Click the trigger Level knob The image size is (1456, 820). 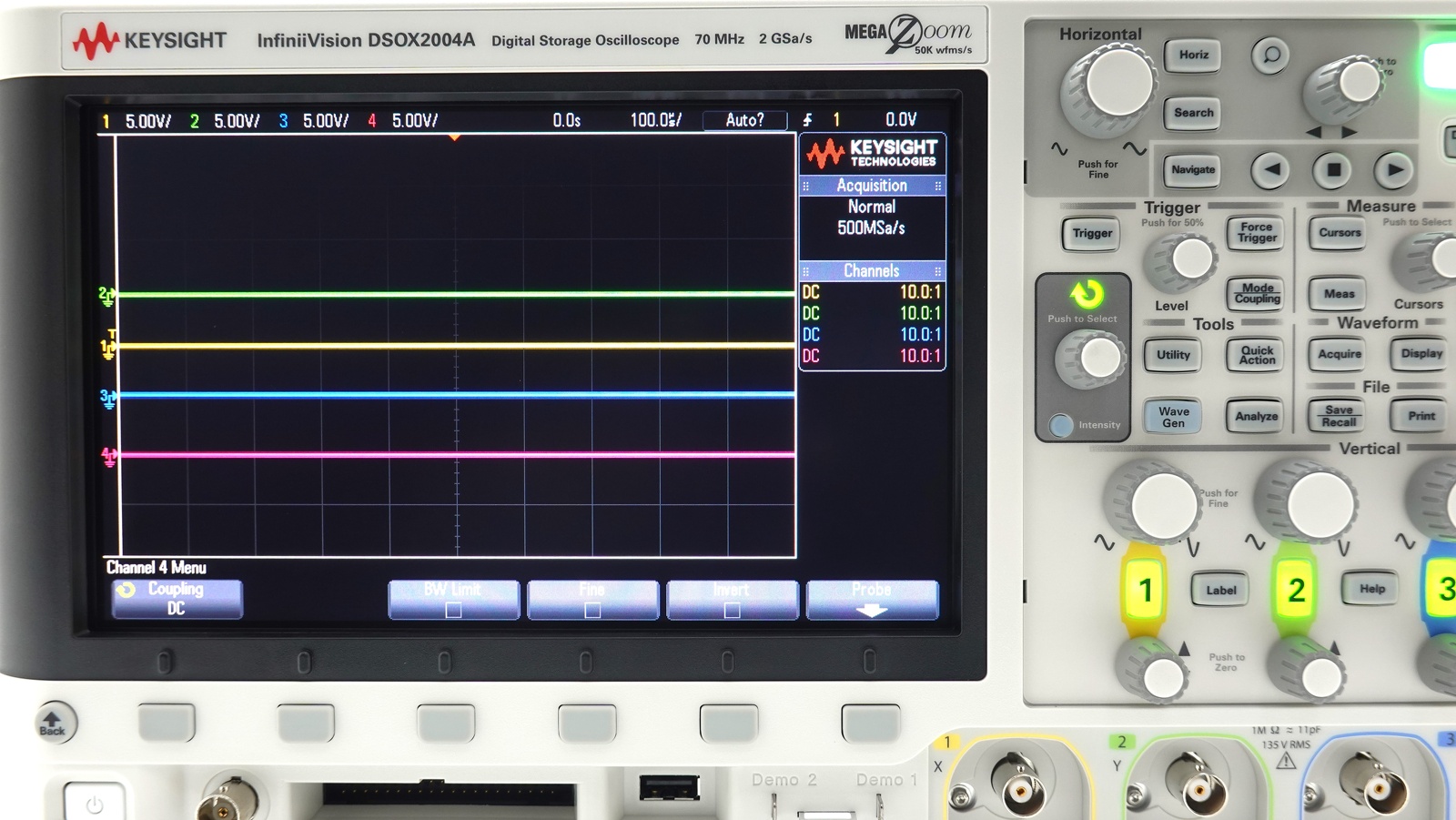(x=1181, y=261)
